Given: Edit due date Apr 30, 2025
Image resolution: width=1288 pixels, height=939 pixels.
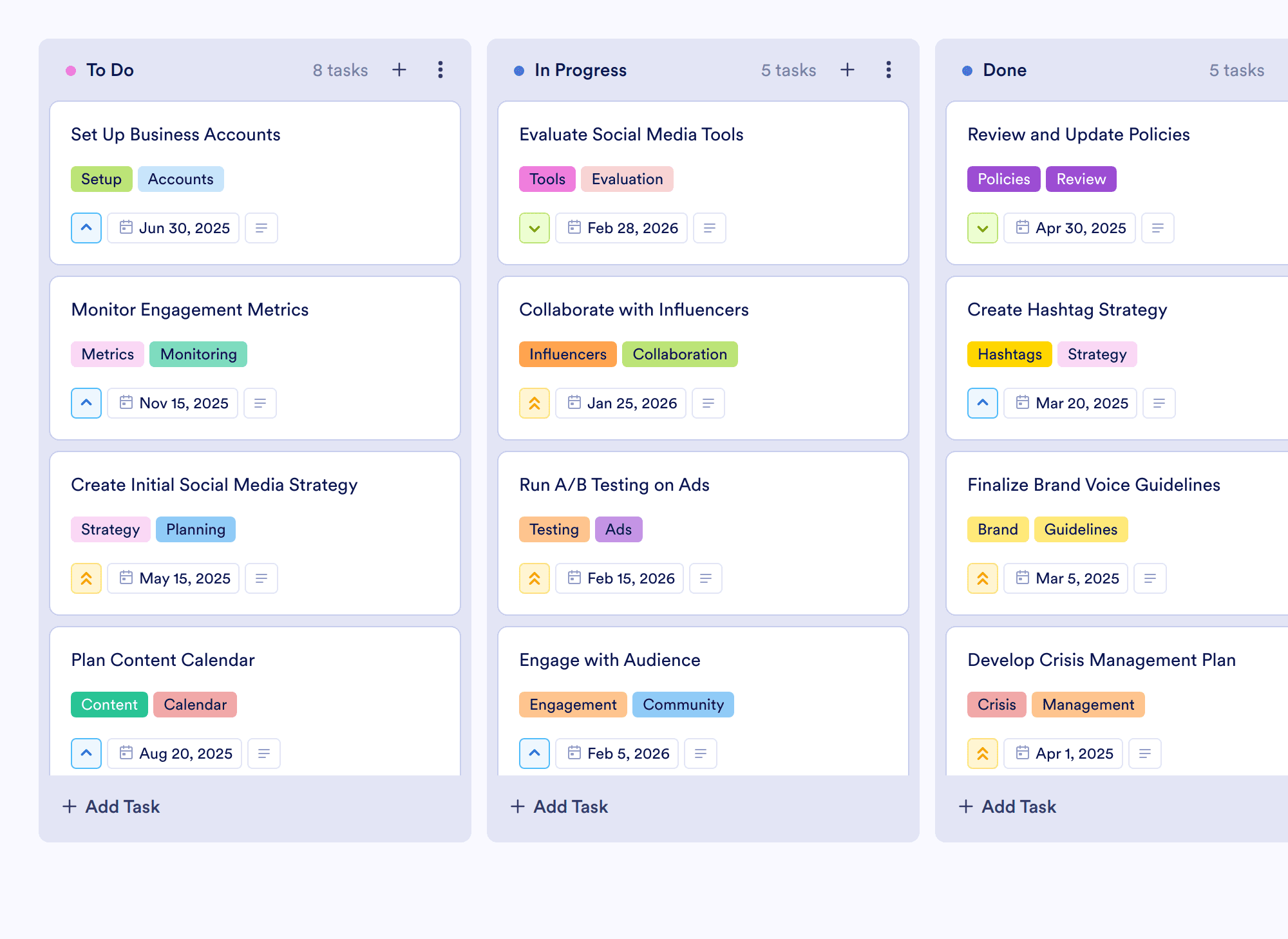Looking at the screenshot, I should click(1070, 228).
